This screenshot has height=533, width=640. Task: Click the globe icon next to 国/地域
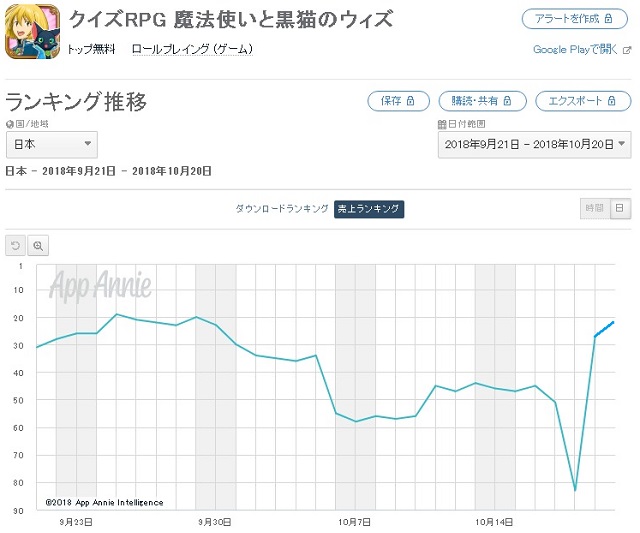pyautogui.click(x=9, y=124)
